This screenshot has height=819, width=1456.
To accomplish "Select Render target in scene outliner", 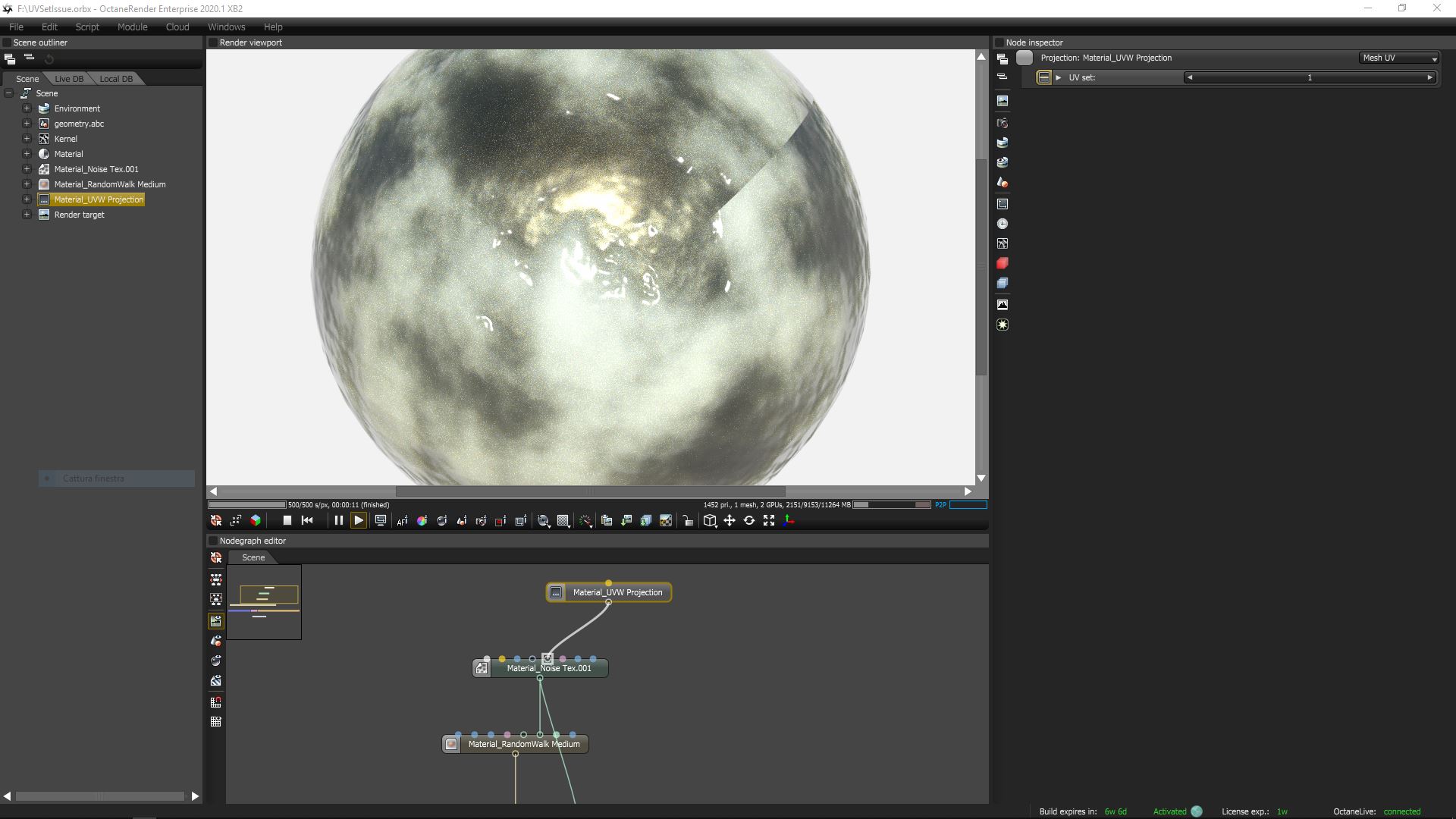I will coord(79,215).
